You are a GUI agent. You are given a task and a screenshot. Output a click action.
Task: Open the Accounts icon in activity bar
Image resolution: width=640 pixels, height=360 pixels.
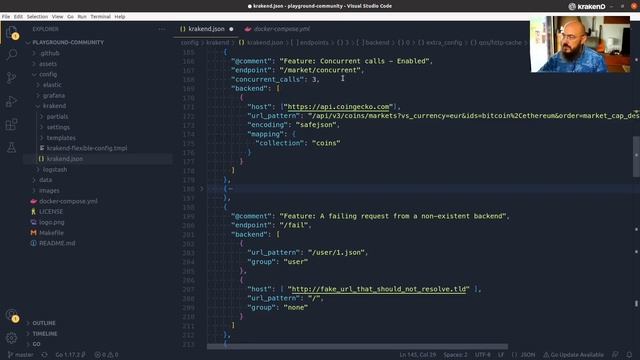(12, 316)
